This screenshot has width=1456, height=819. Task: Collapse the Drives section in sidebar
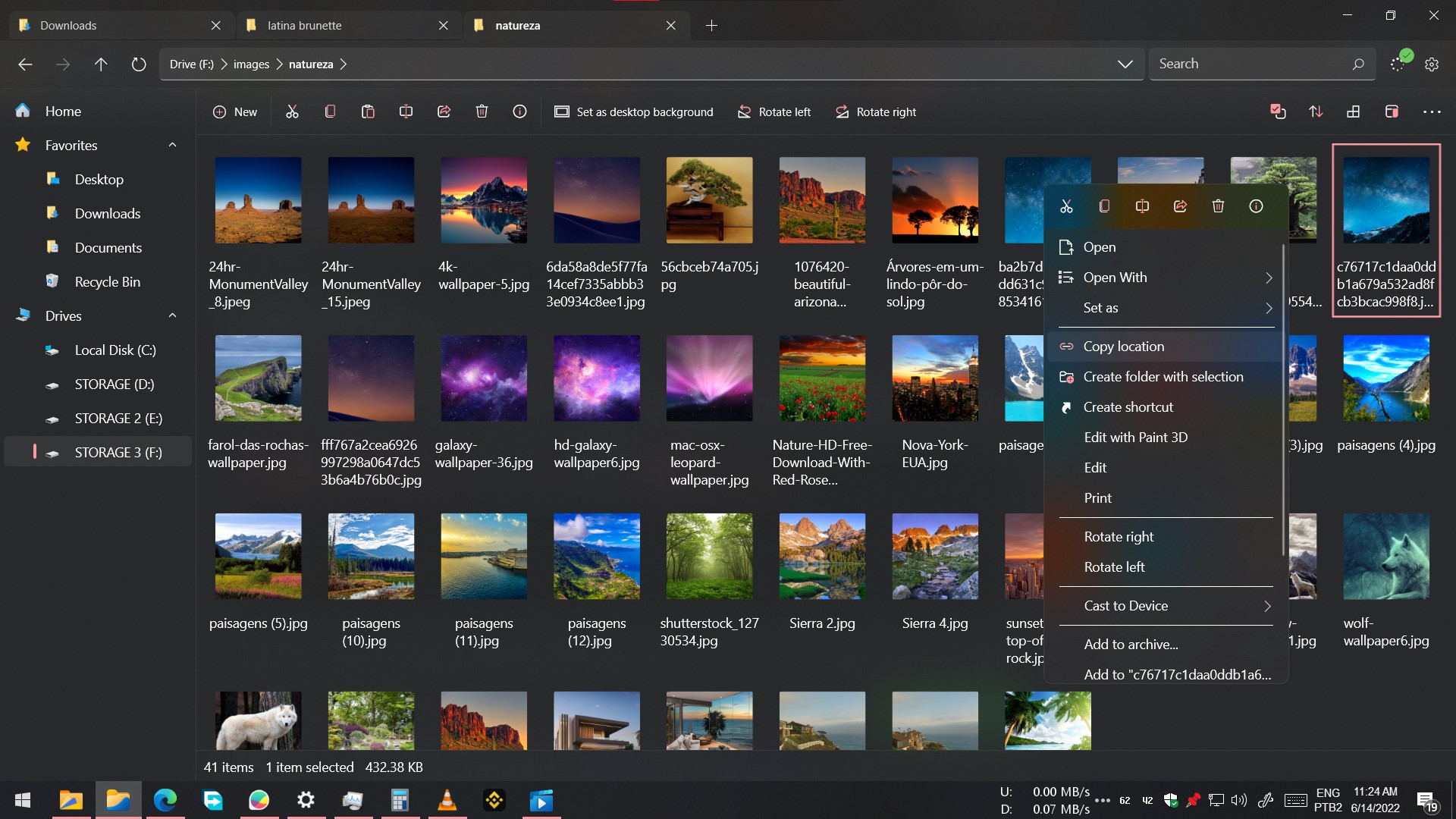coord(172,316)
